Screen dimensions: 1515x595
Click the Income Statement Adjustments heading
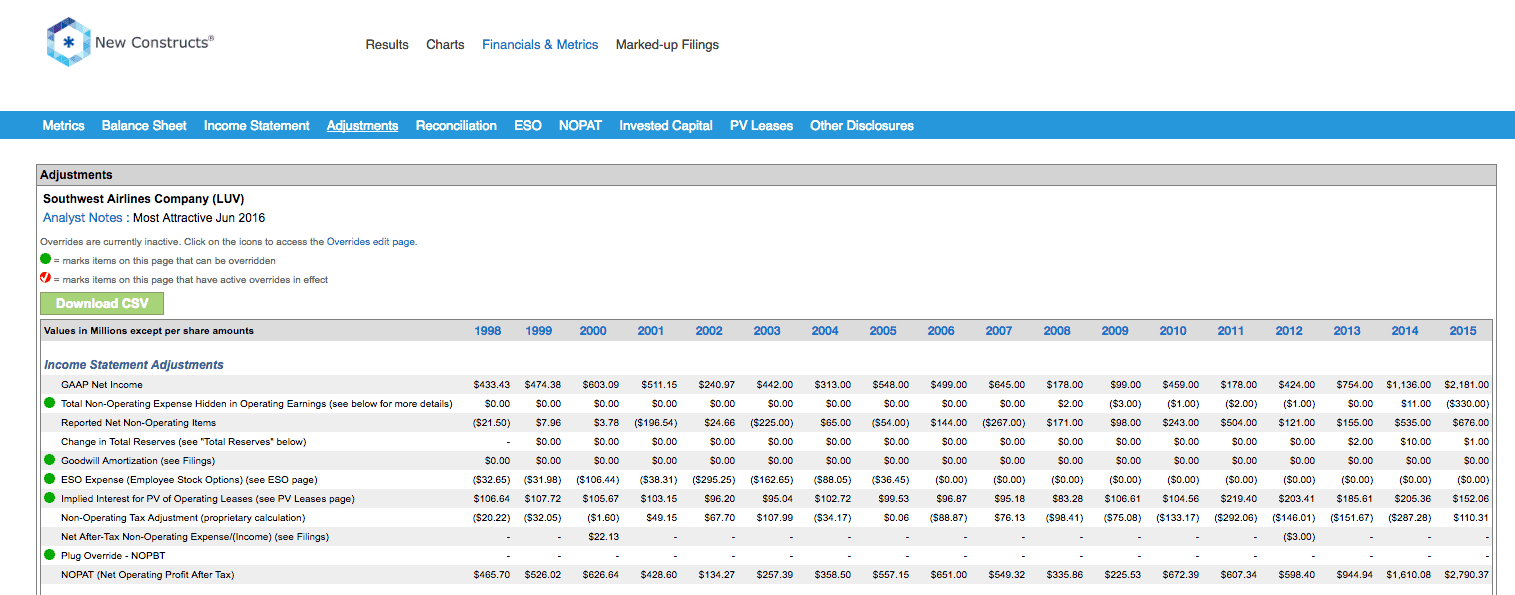click(134, 365)
